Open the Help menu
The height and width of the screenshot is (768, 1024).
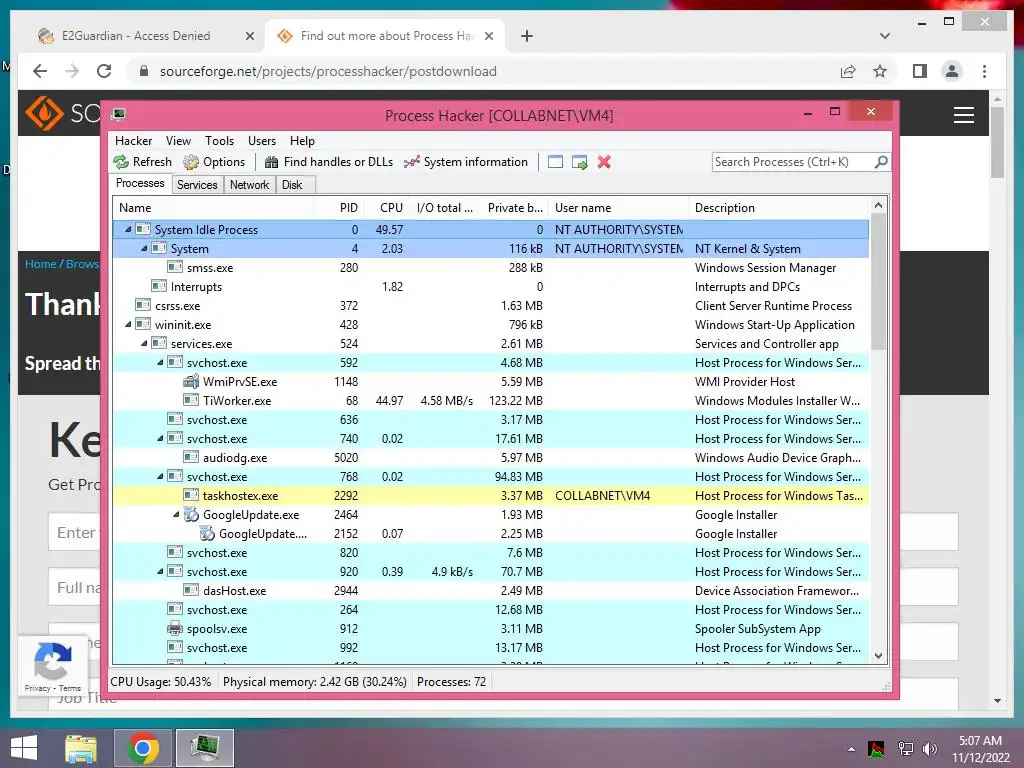click(302, 141)
